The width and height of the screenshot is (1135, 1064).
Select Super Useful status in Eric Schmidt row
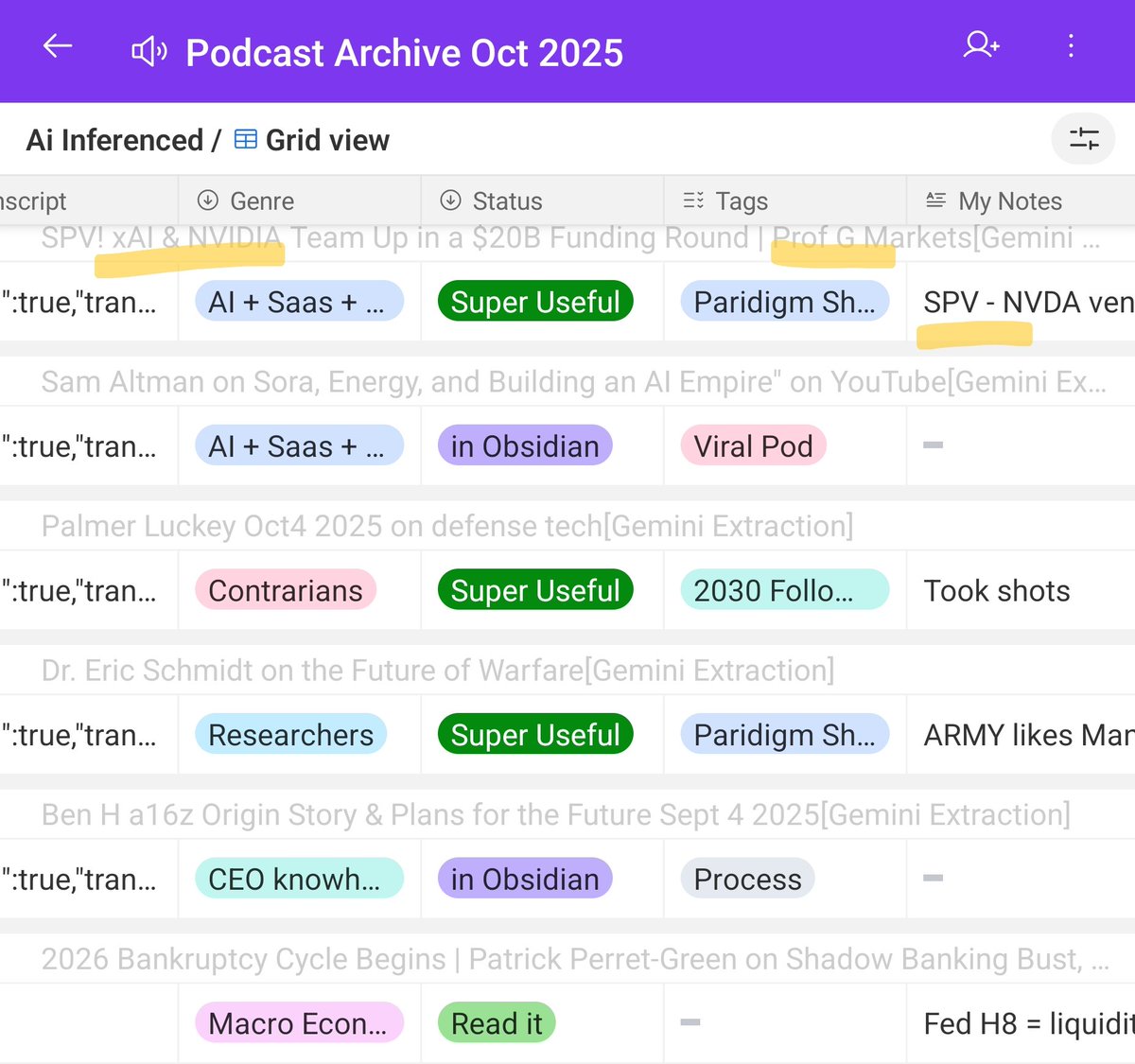click(x=535, y=734)
